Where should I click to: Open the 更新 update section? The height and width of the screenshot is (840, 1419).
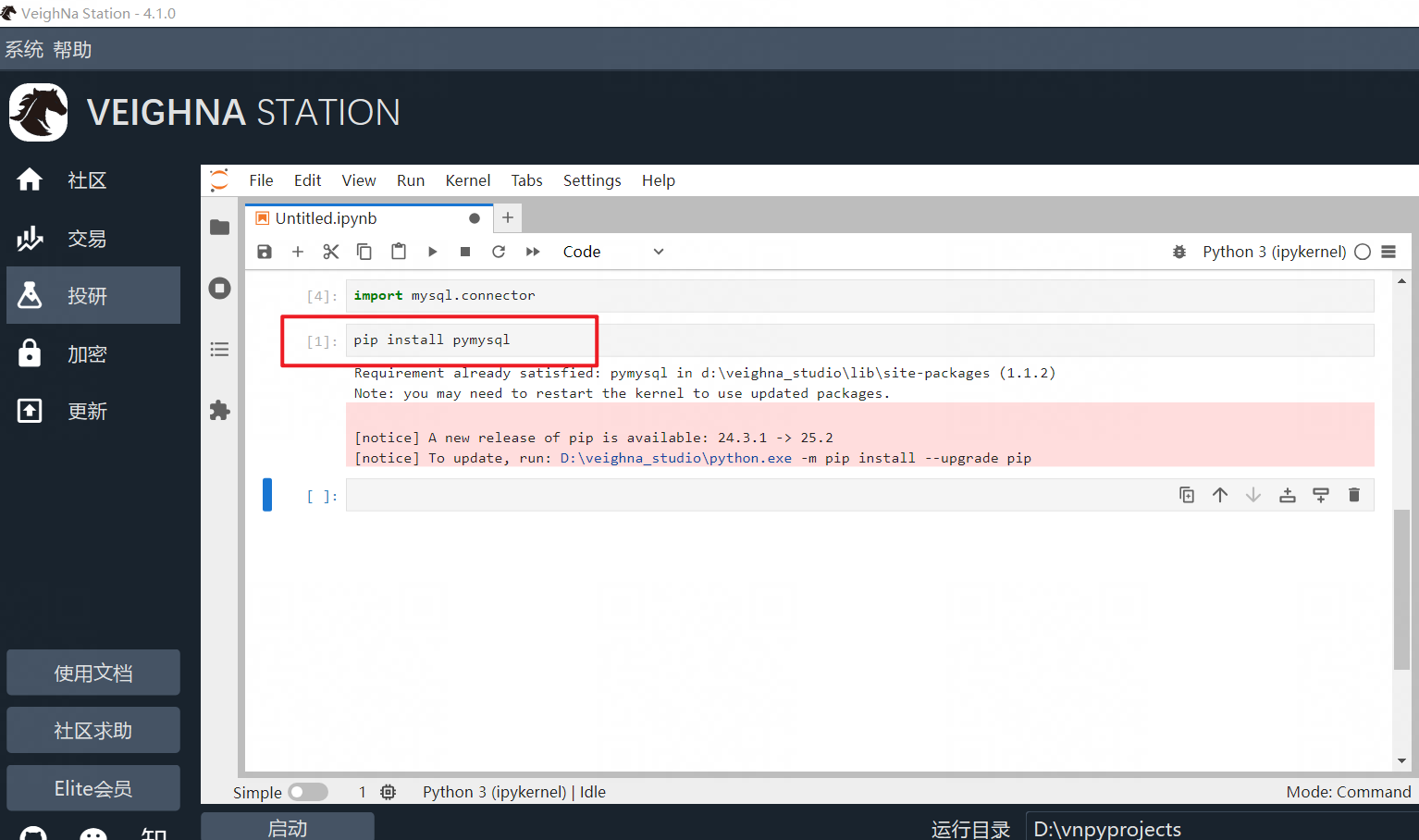point(93,411)
